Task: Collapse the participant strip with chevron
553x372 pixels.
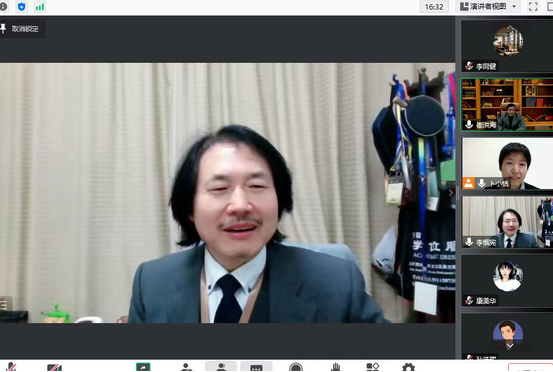Action: tap(451, 193)
